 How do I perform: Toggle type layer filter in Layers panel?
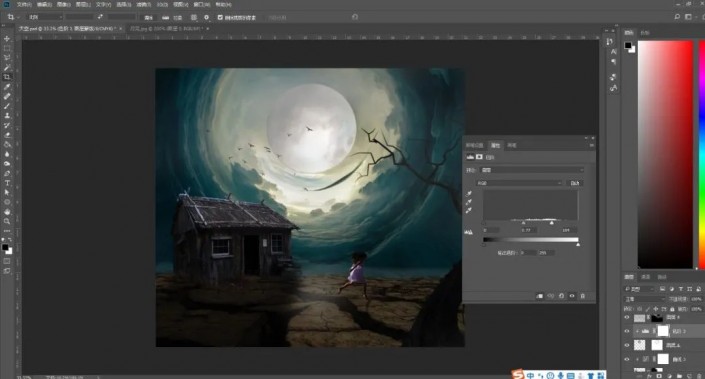(680, 289)
